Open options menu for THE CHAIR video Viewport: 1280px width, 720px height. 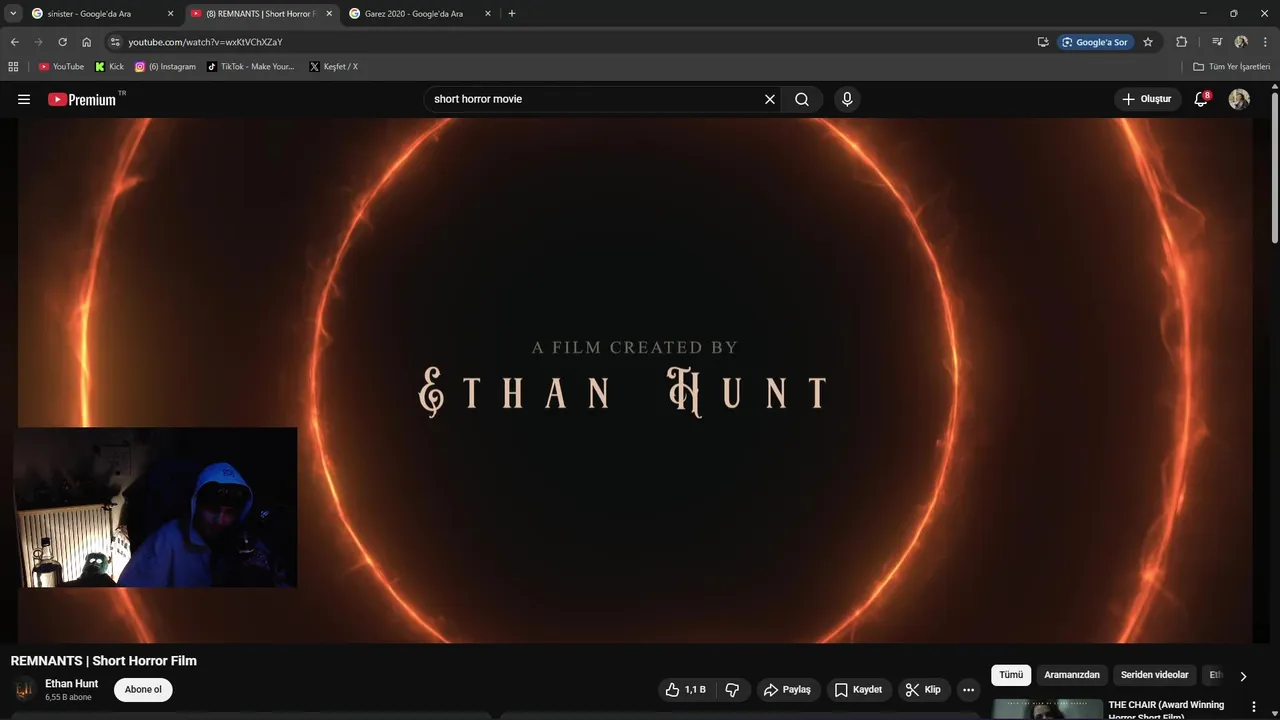coord(1253,706)
